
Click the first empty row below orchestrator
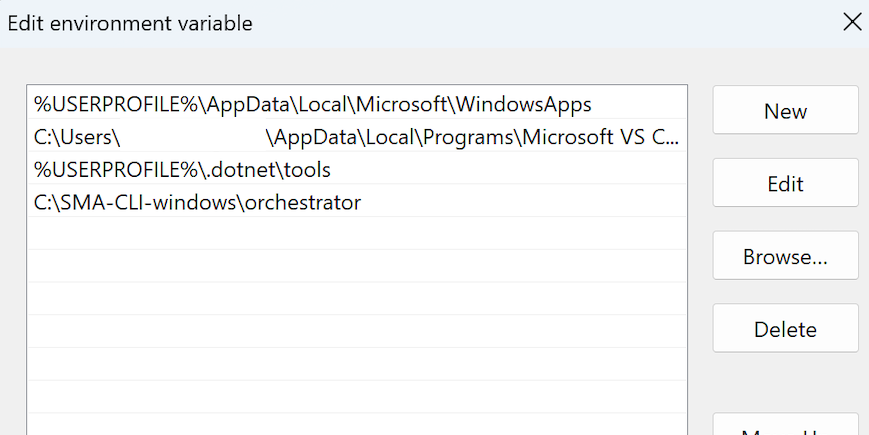[x=357, y=234]
